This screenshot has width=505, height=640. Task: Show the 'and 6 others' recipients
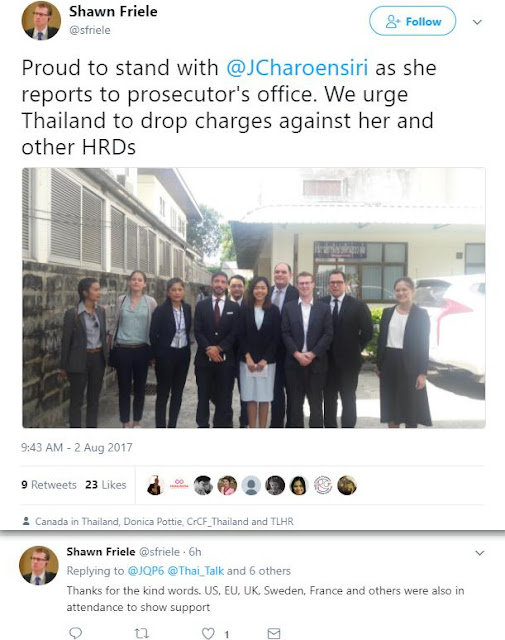(x=259, y=571)
